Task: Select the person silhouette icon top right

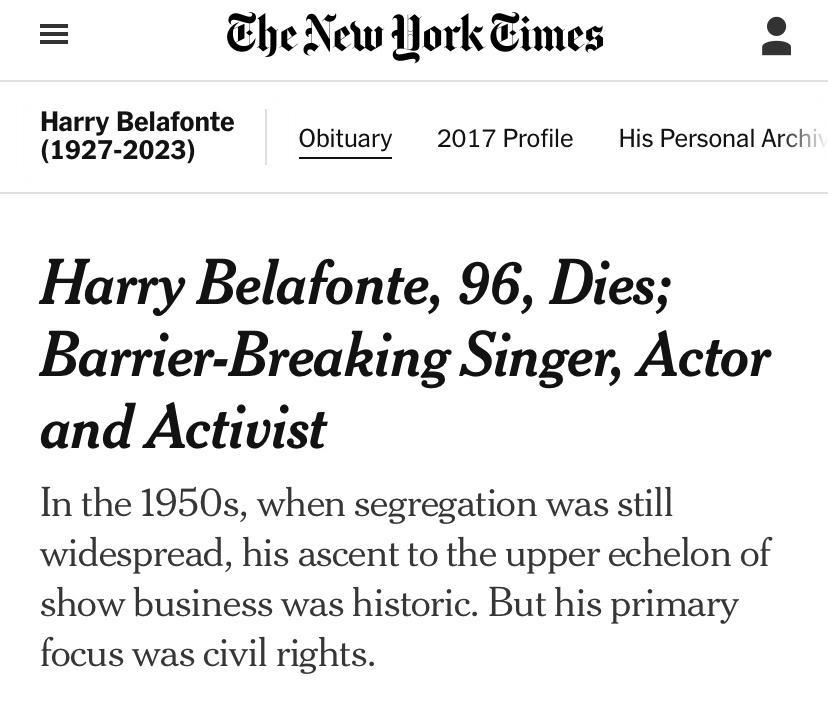Action: pos(776,33)
